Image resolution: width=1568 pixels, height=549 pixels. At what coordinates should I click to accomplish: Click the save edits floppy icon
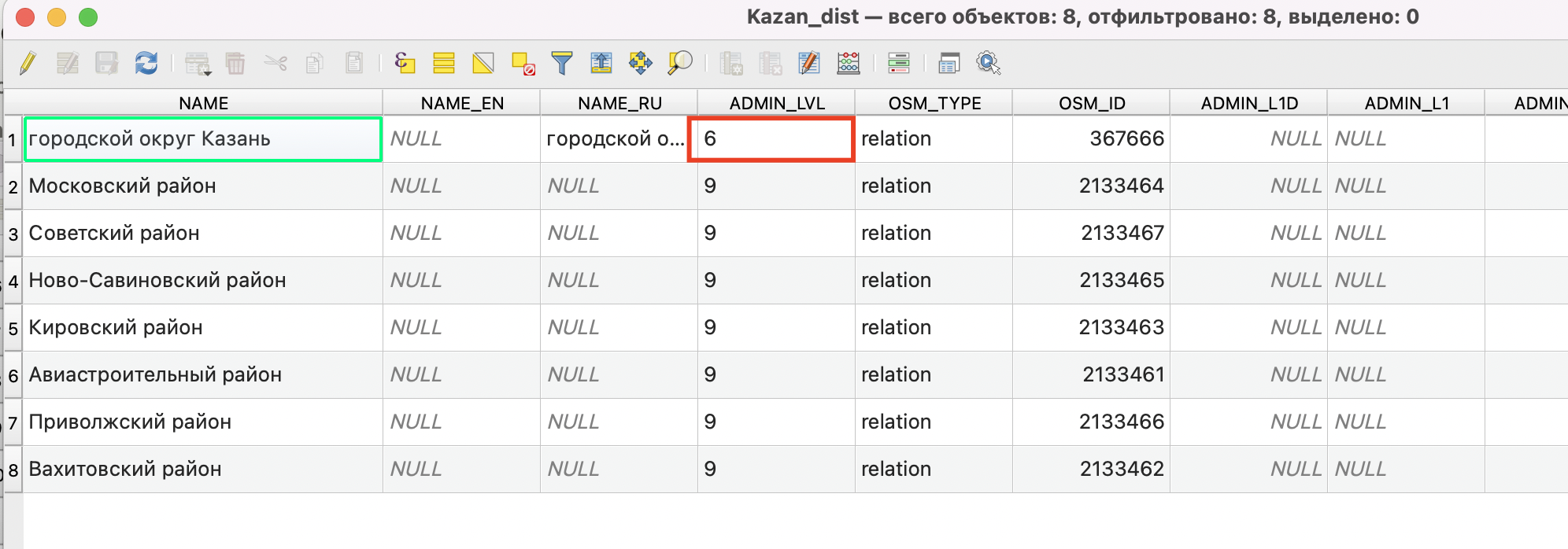click(106, 63)
